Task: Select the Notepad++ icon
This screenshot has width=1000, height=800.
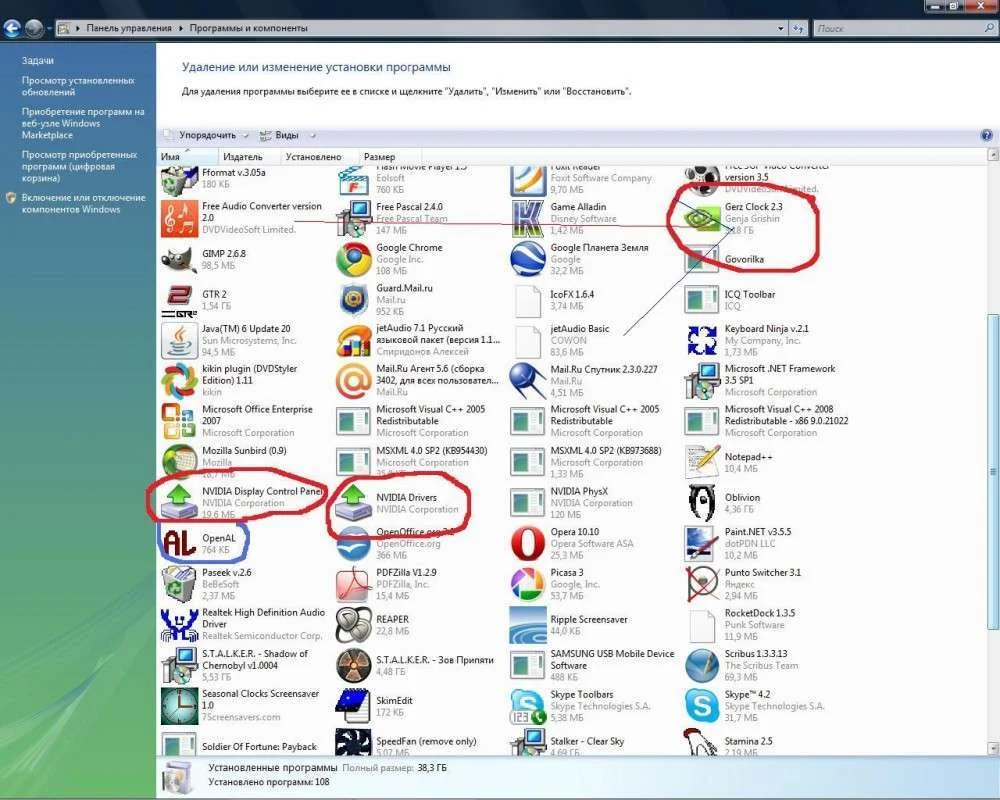Action: coord(702,462)
